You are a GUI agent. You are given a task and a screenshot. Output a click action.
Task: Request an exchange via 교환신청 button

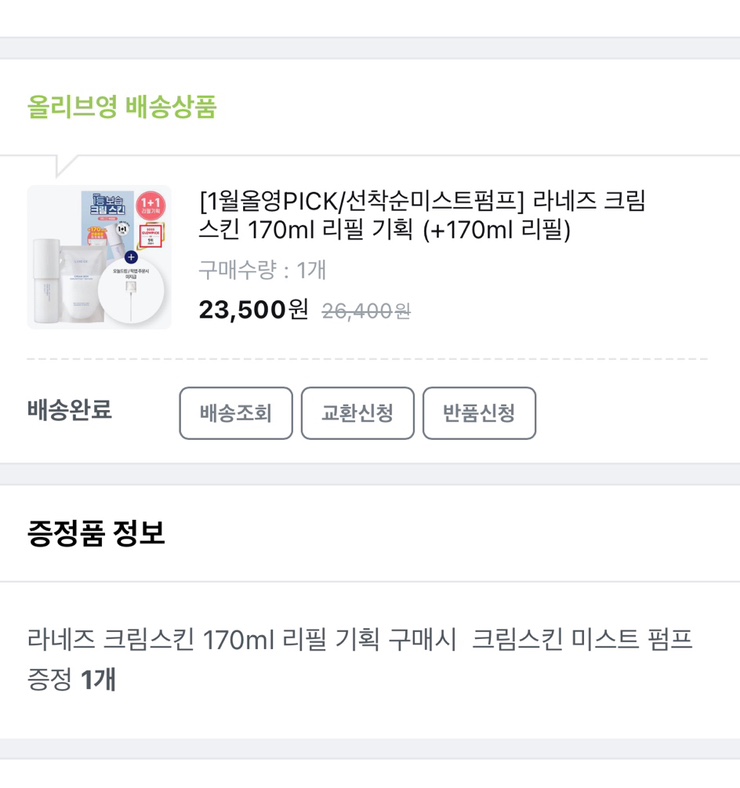357,413
